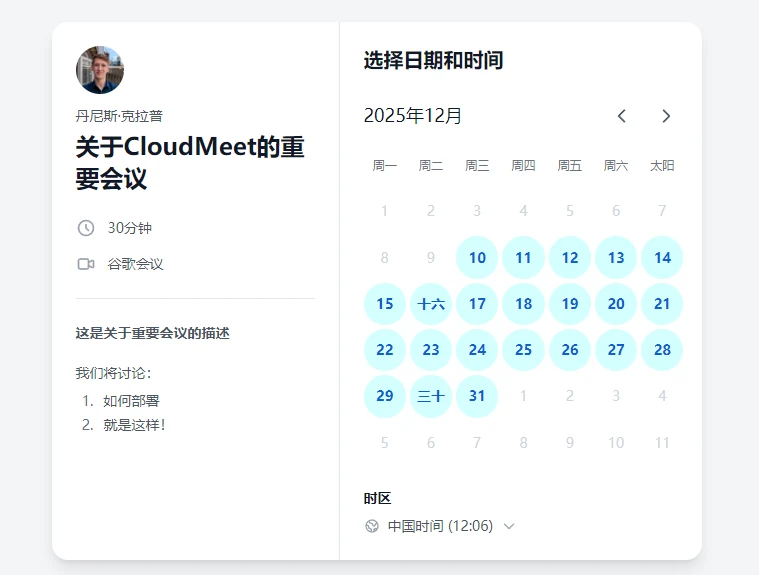Go to the previous month arrow
The height and width of the screenshot is (575, 759).
[621, 116]
